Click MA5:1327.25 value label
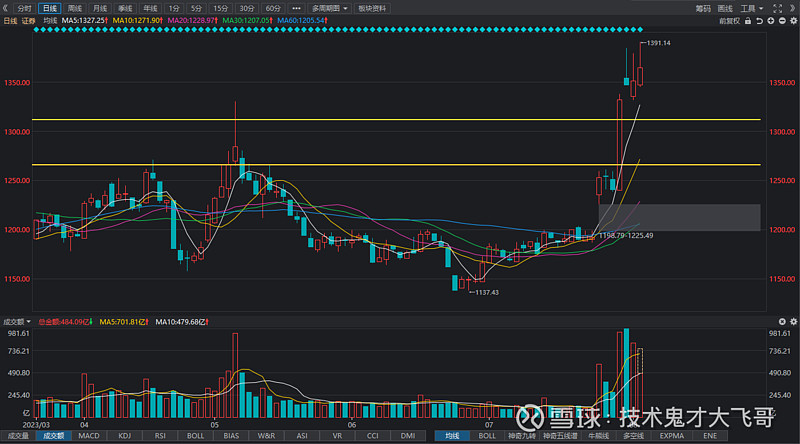This screenshot has width=800, height=444. click(x=85, y=20)
